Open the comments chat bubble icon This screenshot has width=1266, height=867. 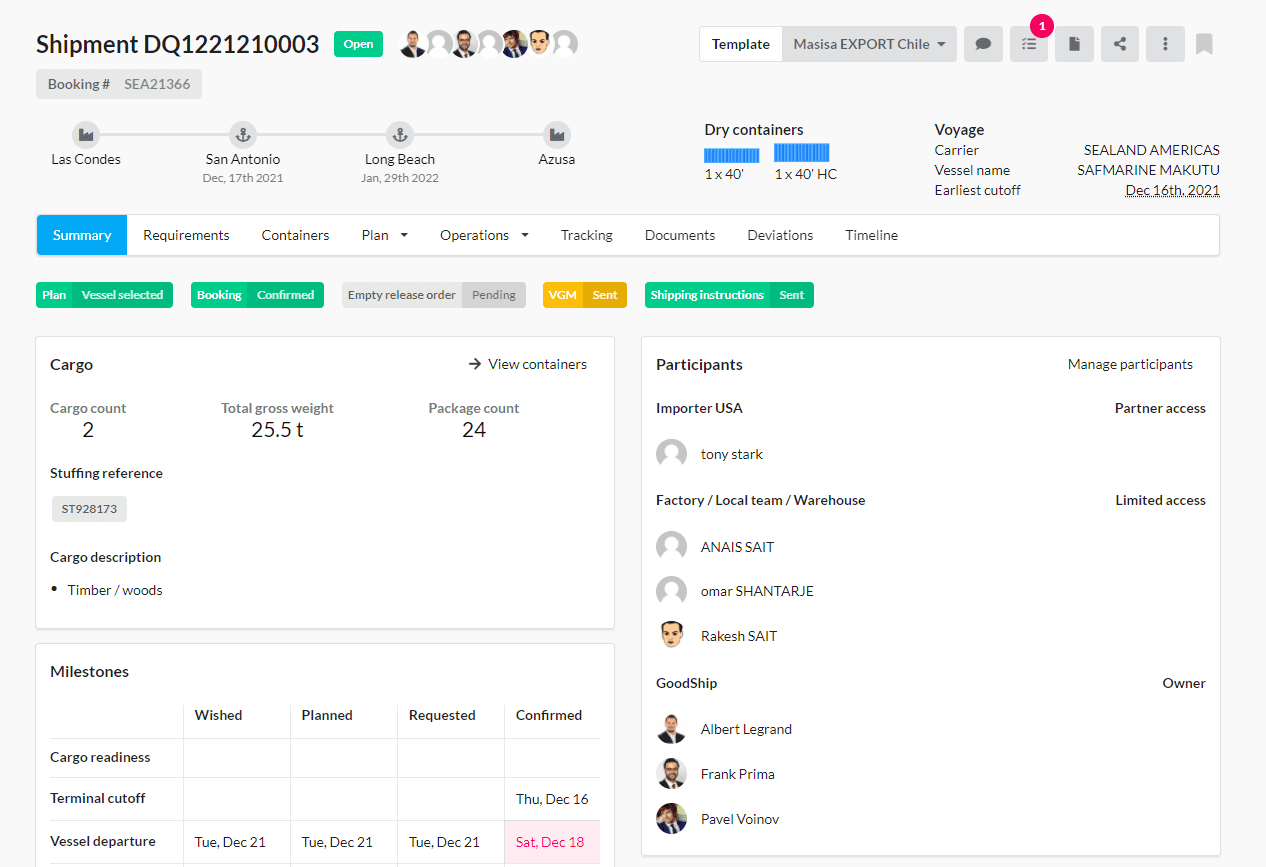point(983,44)
